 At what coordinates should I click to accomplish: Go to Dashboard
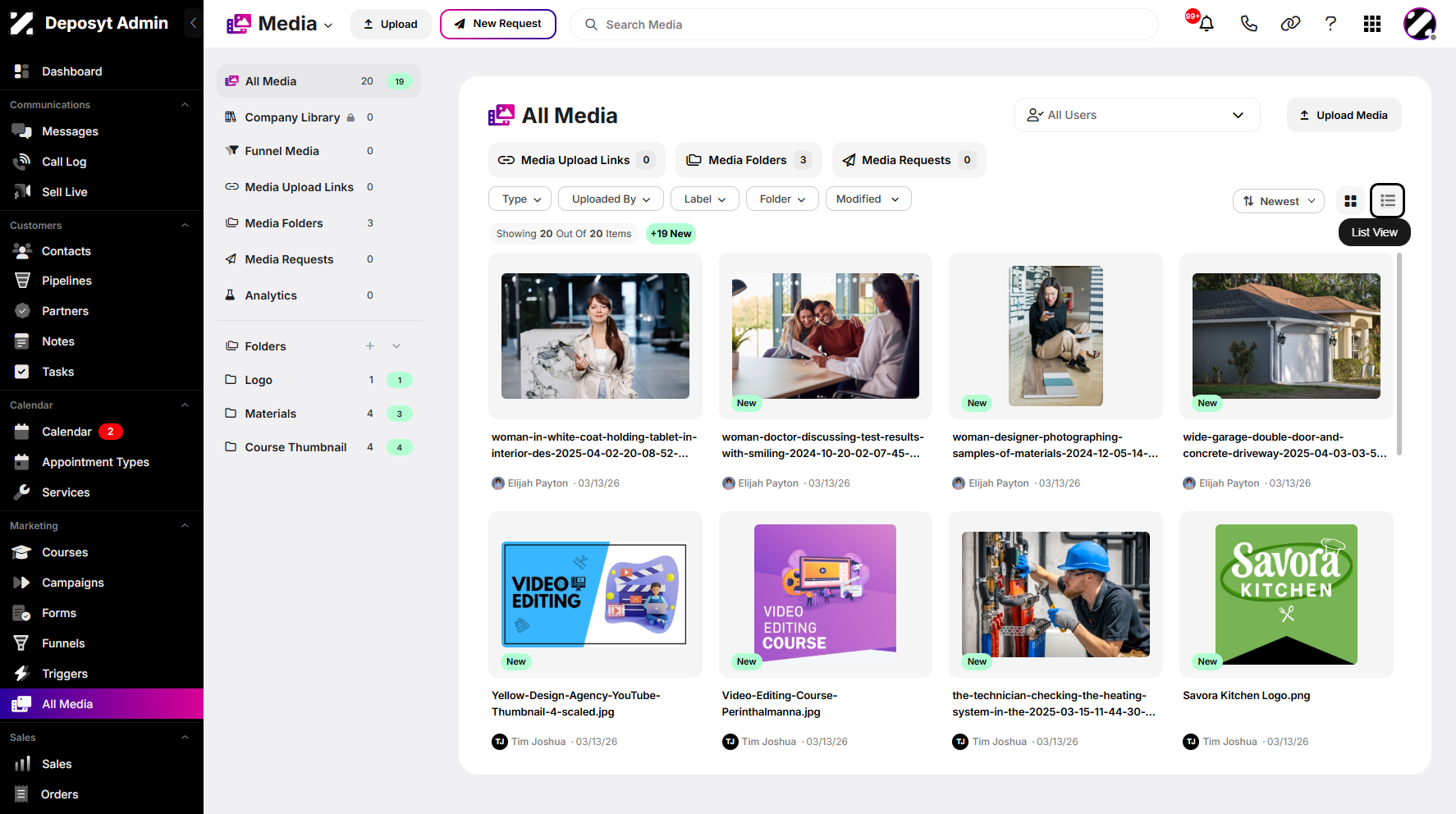pos(102,71)
